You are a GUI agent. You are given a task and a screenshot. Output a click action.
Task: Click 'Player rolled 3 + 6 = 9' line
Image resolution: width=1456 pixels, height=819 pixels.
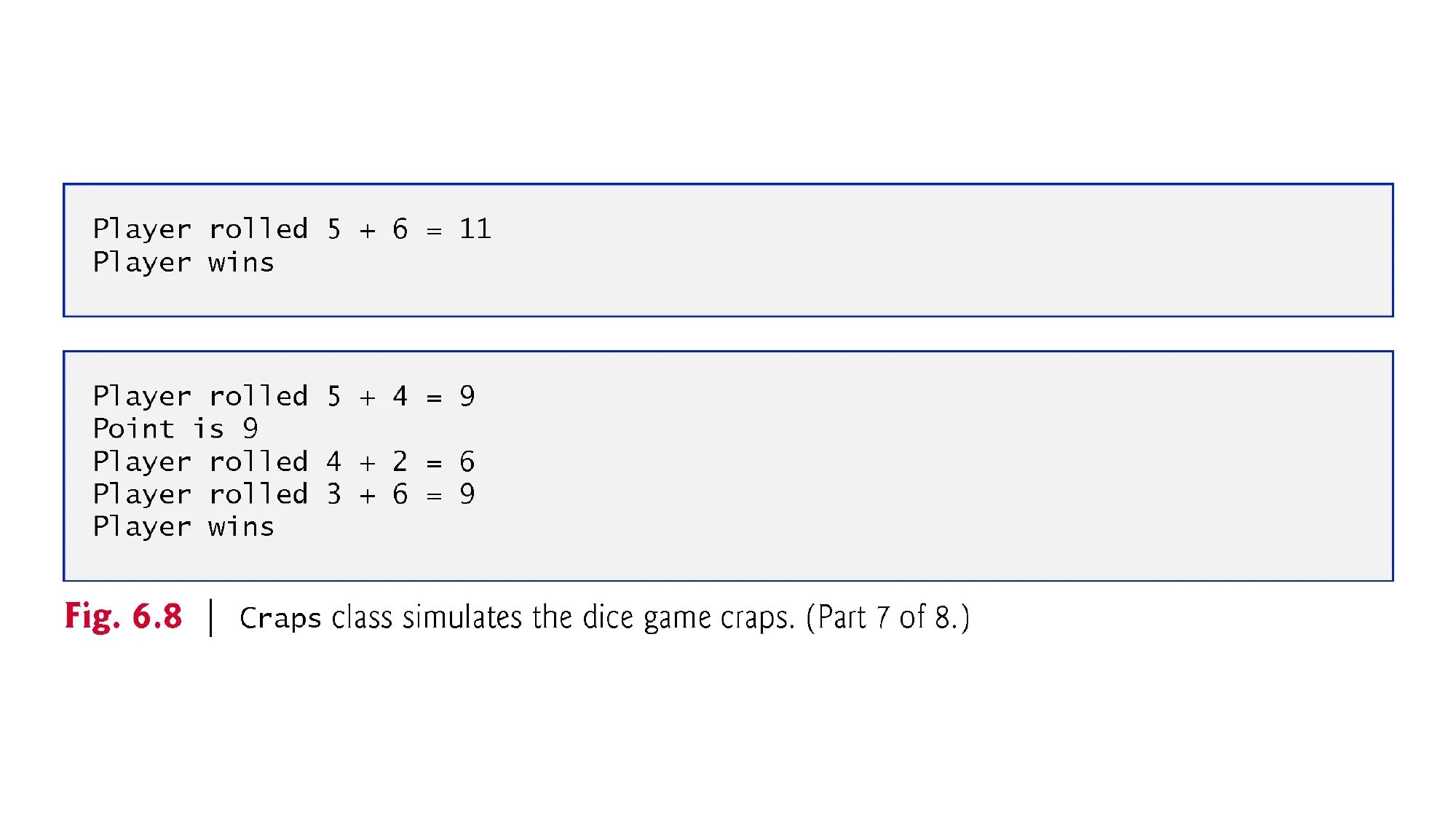tap(284, 494)
